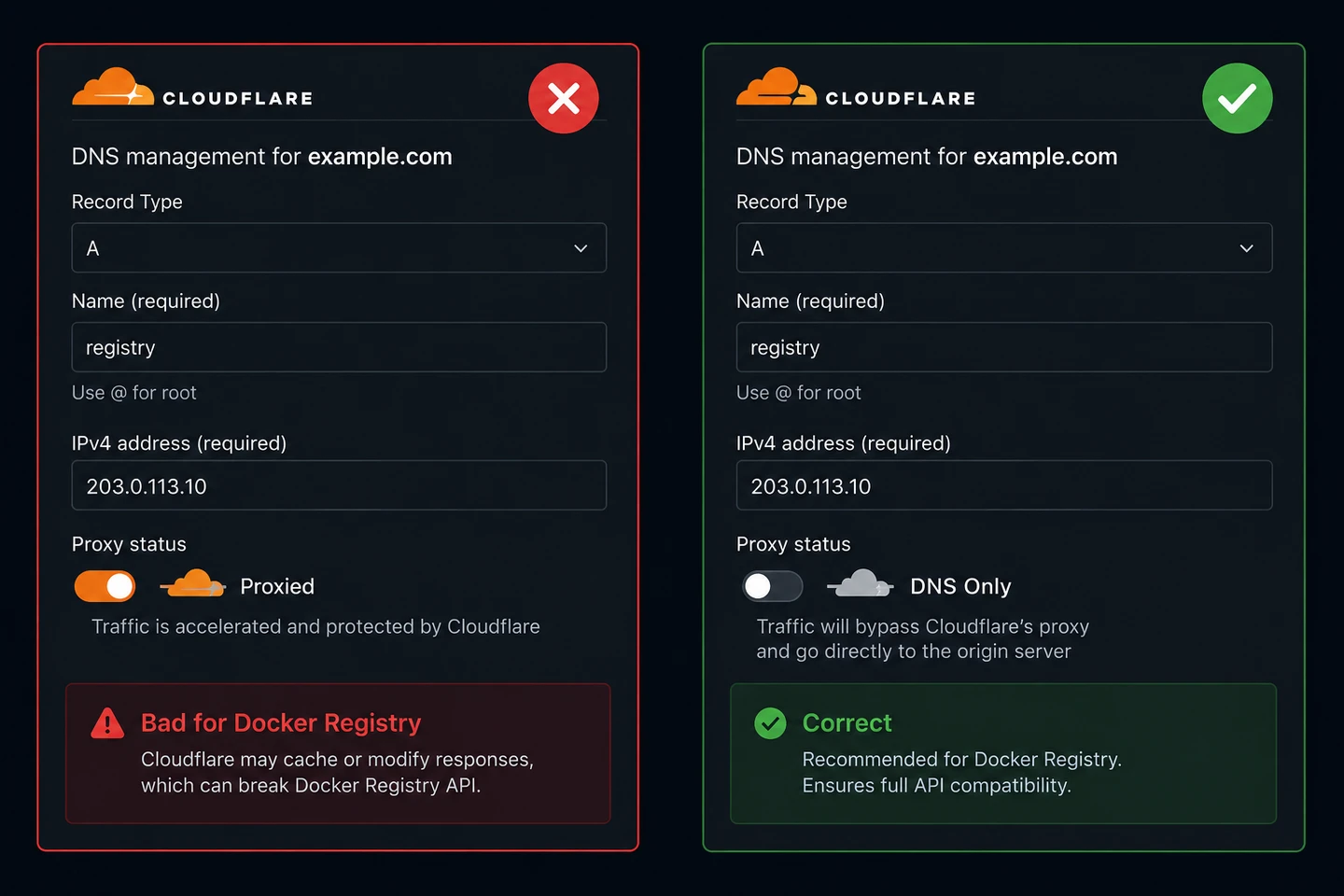This screenshot has height=896, width=1344.
Task: Click 'Traffic will bypass Cloudflare's proxy' text
Action: (923, 626)
